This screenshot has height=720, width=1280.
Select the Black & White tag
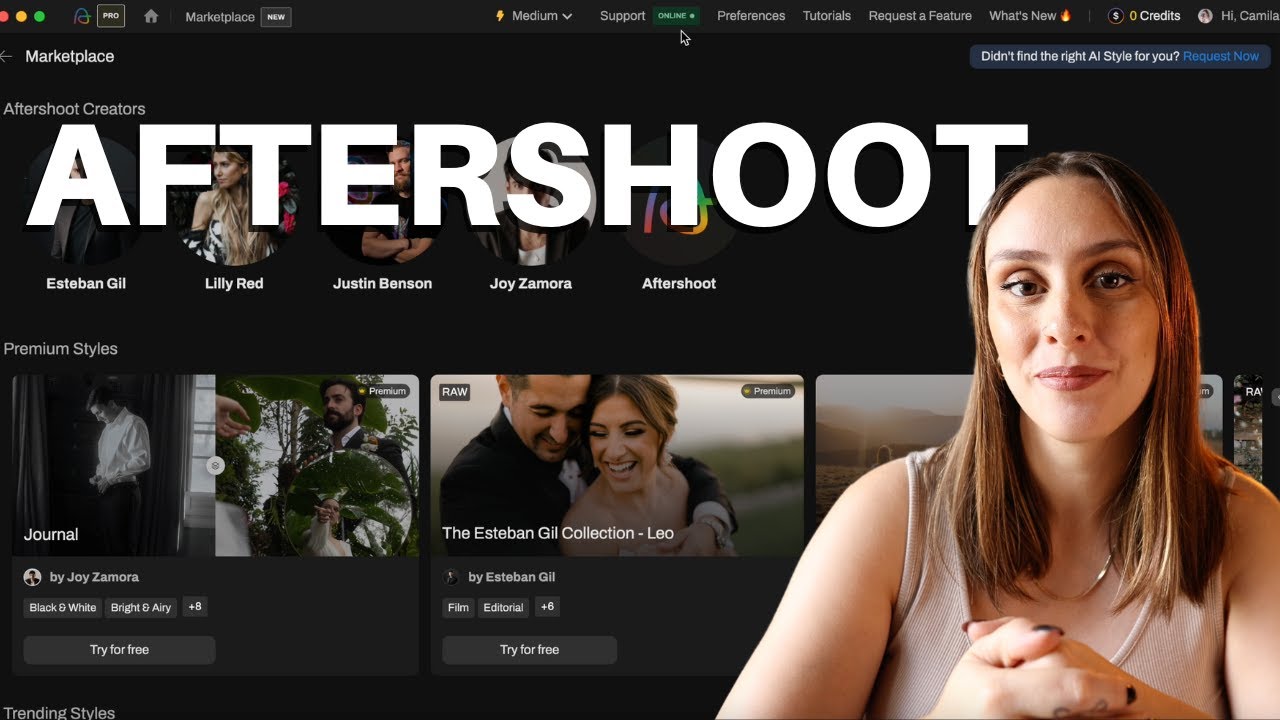tap(63, 607)
